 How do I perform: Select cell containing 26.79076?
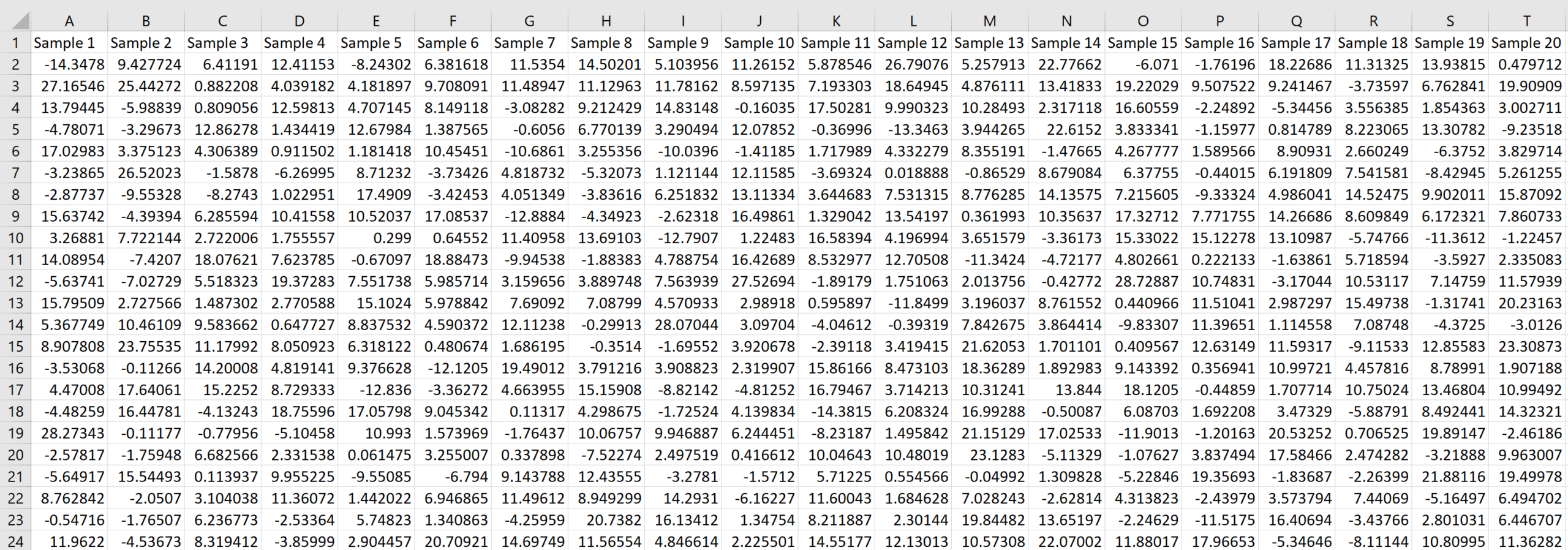tap(913, 64)
